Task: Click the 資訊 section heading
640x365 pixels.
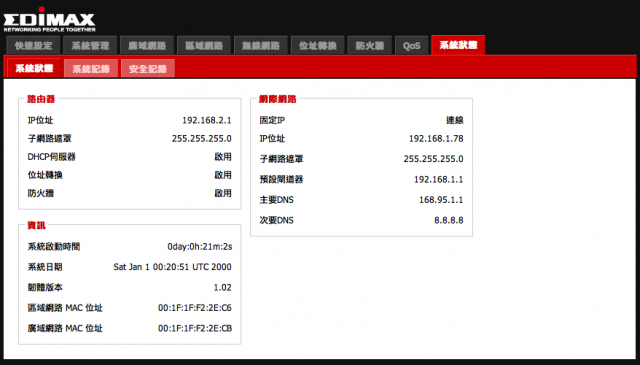Action: pyautogui.click(x=36, y=225)
